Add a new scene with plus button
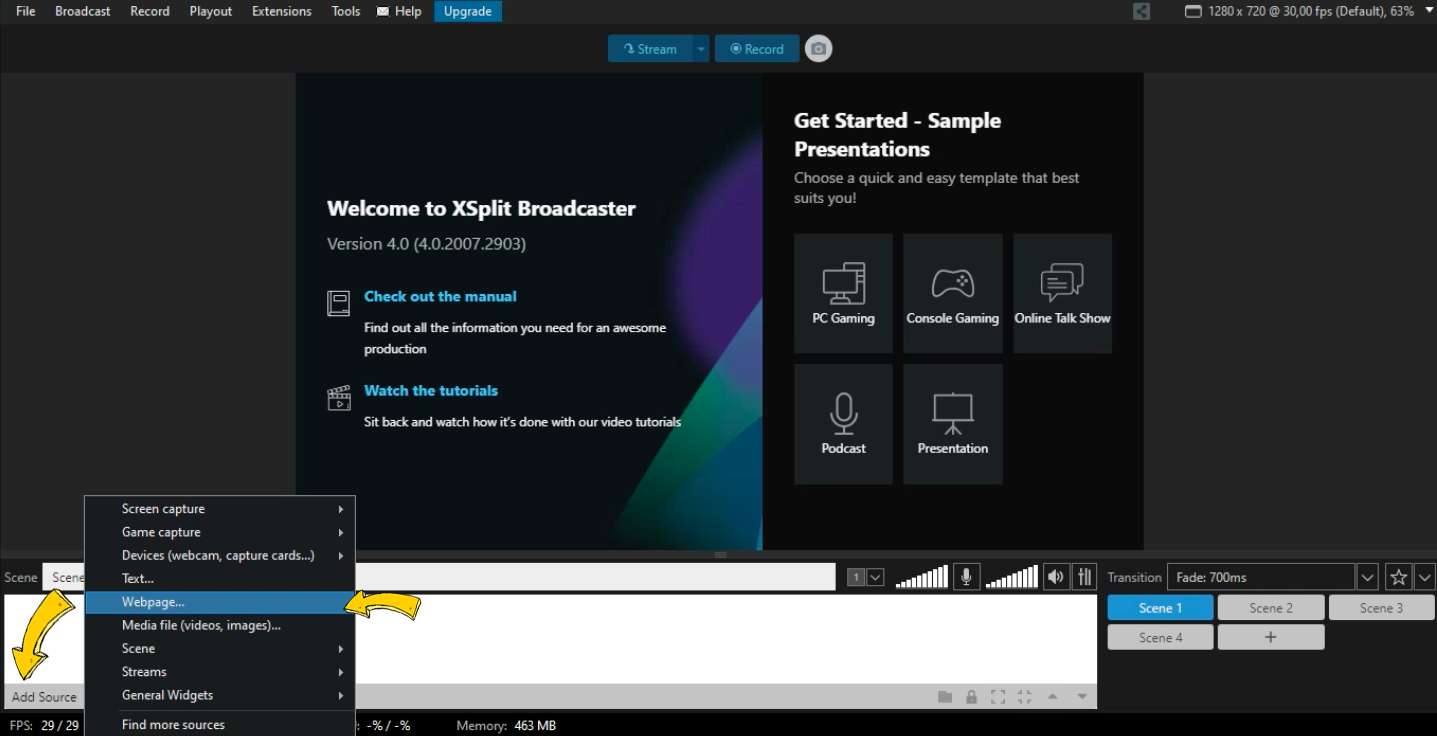This screenshot has width=1437, height=736. 1271,637
